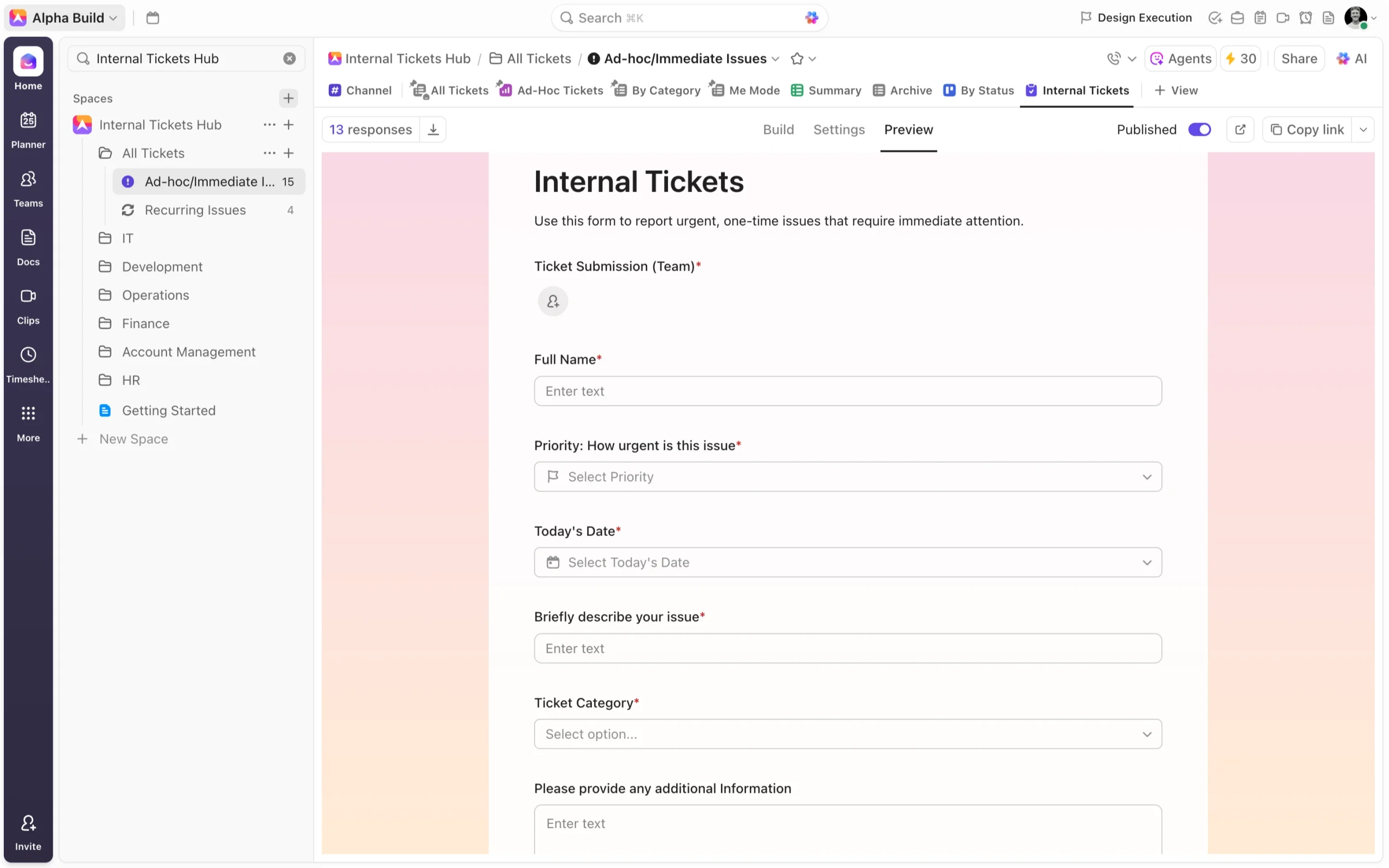Click into the Full Name text field
The width and height of the screenshot is (1389, 868).
coord(848,391)
